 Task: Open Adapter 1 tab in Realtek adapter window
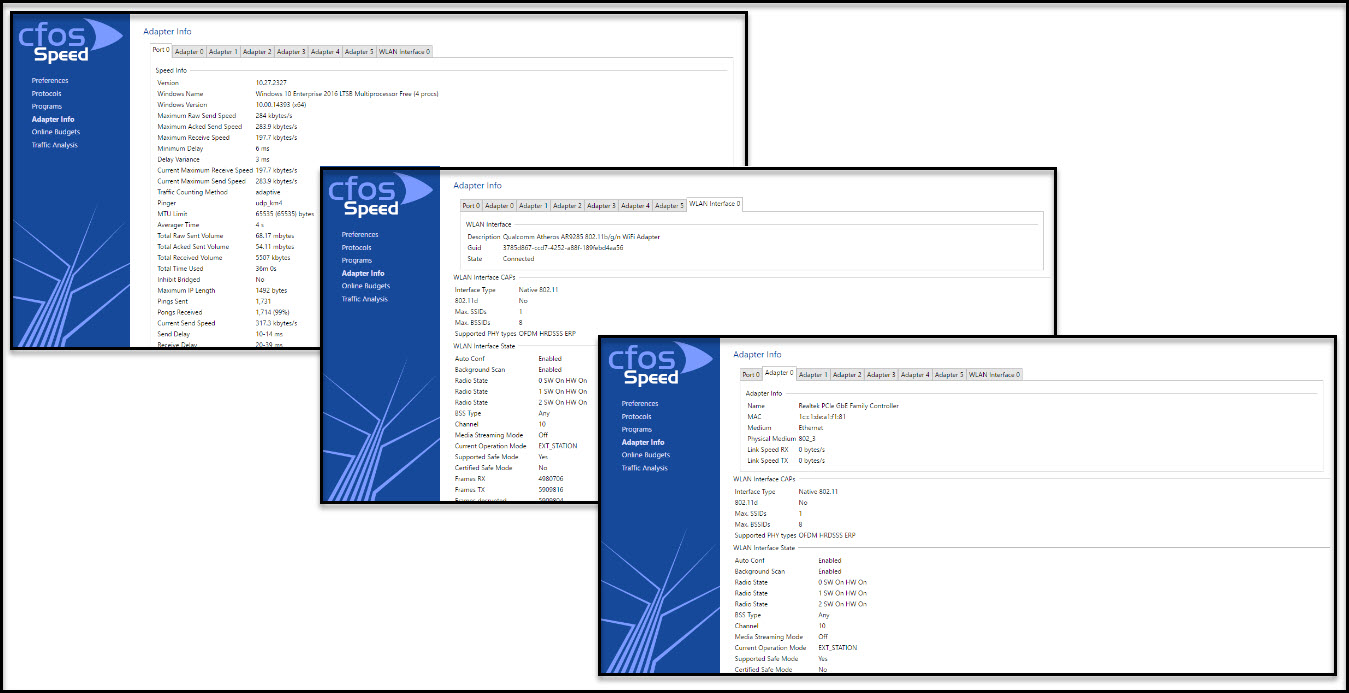[813, 374]
